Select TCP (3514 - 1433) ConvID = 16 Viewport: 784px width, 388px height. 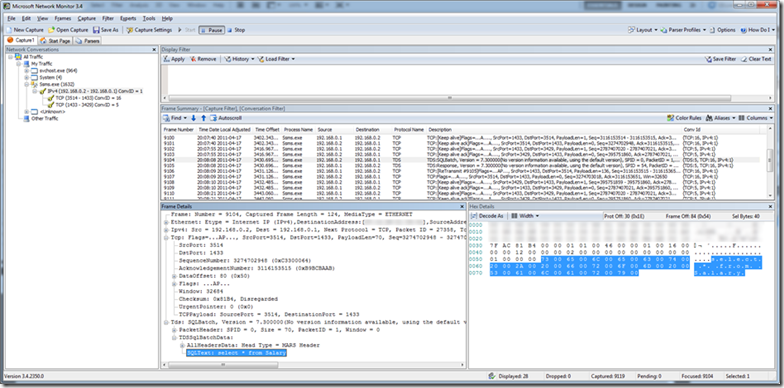click(x=88, y=98)
